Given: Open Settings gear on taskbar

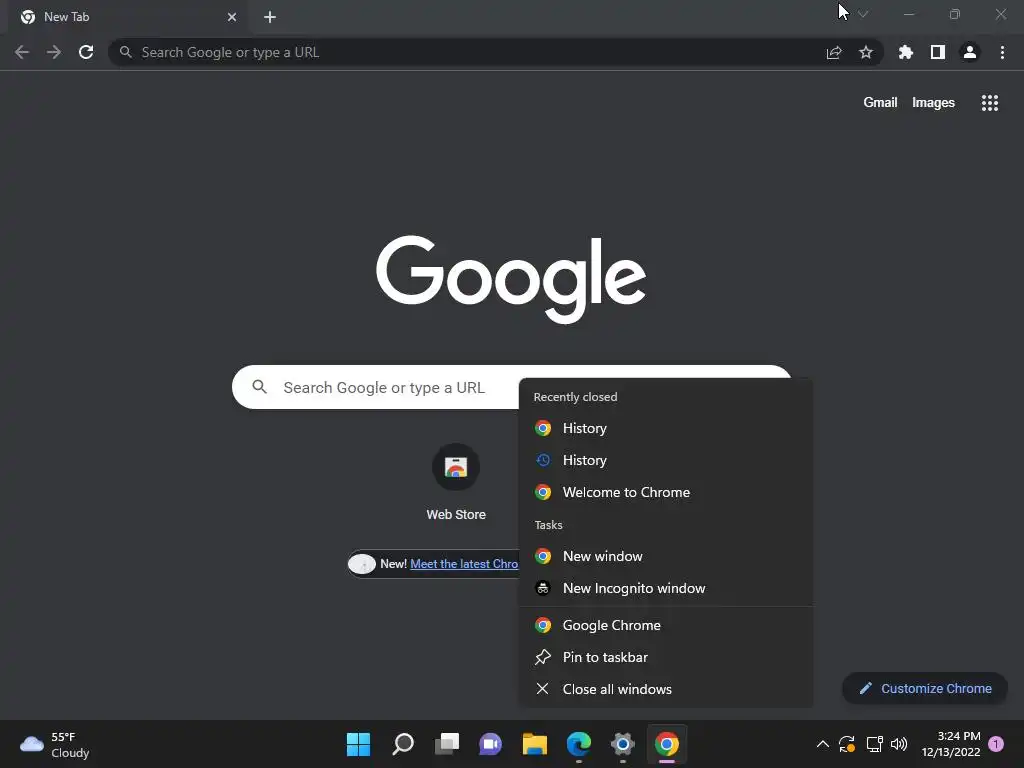Looking at the screenshot, I should 622,744.
